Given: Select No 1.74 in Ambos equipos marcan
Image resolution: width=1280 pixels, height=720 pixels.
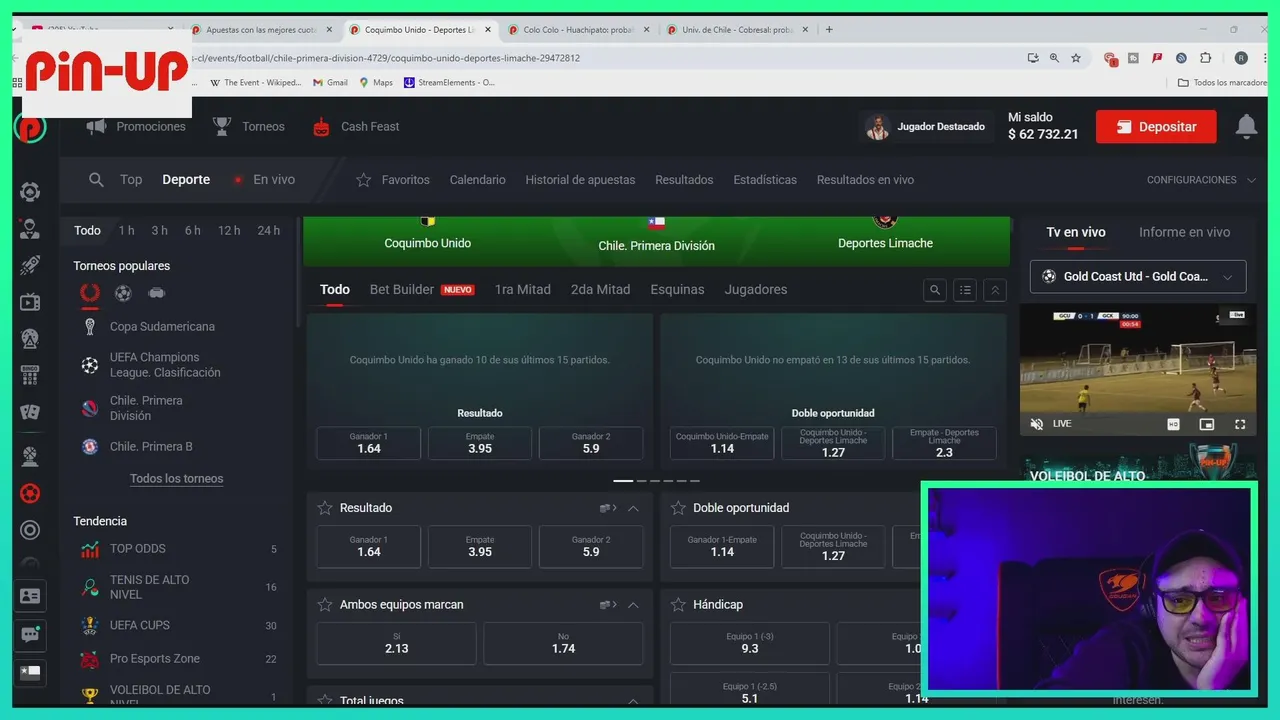Looking at the screenshot, I should (563, 643).
